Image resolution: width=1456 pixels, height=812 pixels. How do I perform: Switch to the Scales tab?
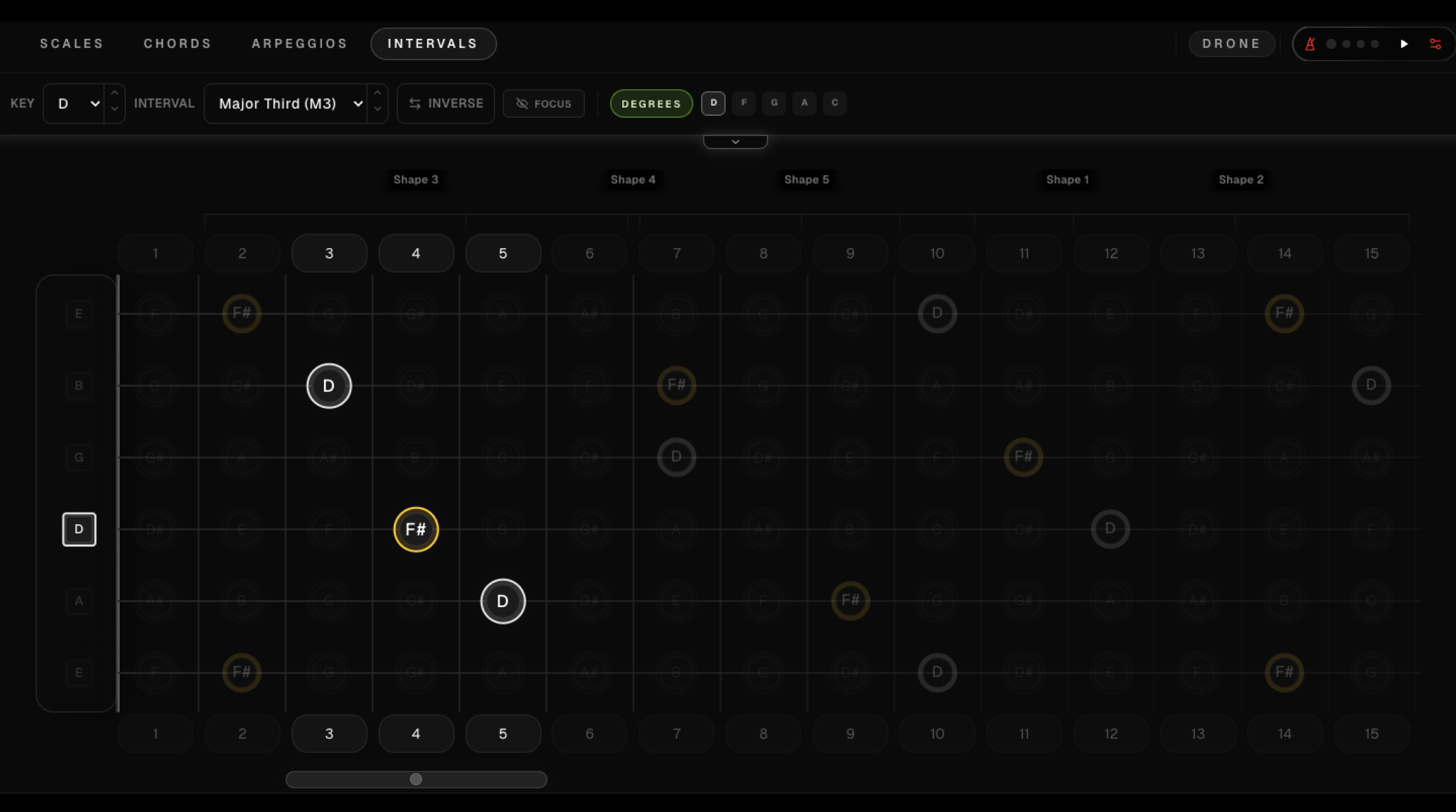tap(71, 43)
